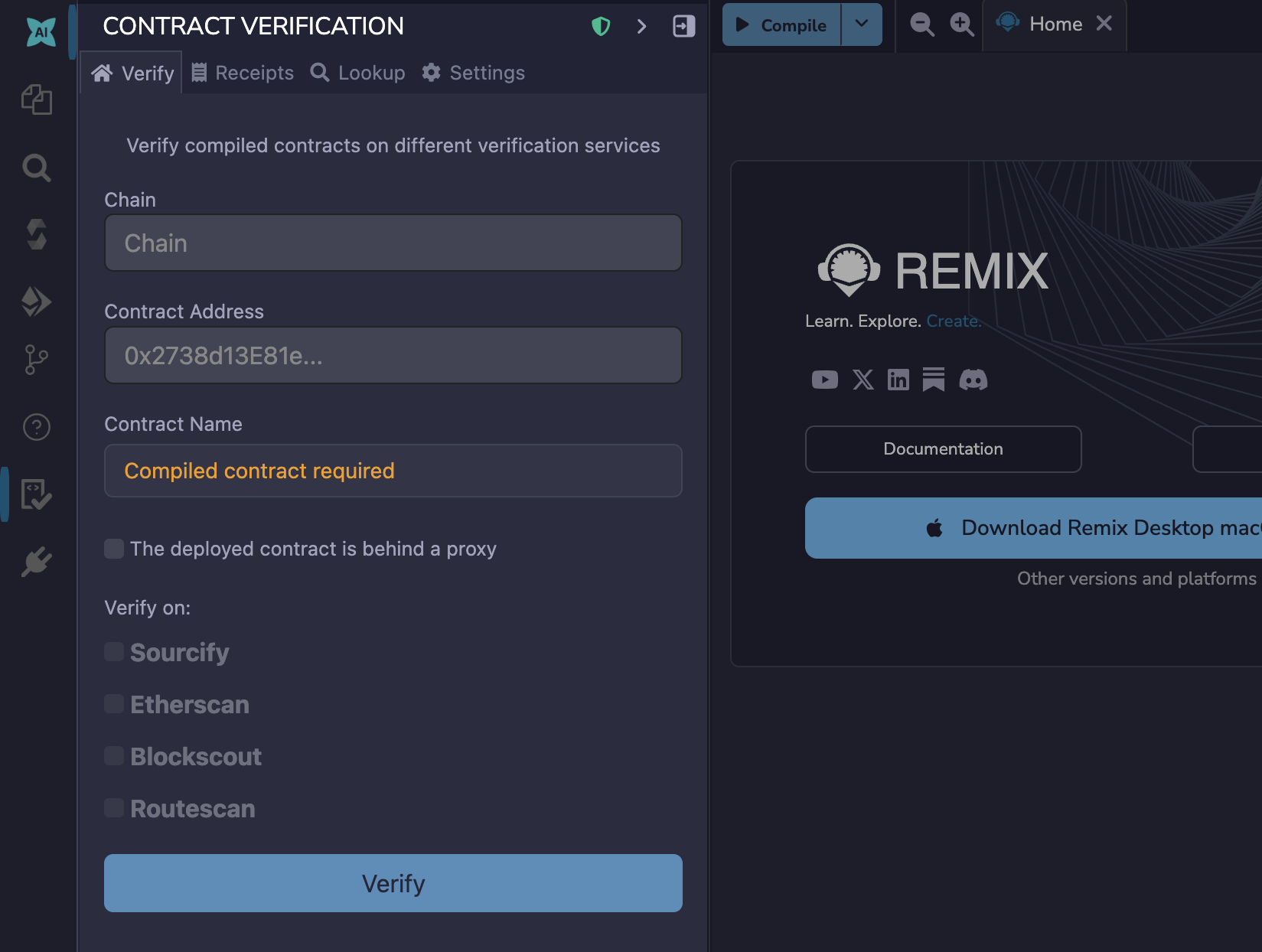
Task: Switch to the Home editor tab
Action: [1055, 24]
